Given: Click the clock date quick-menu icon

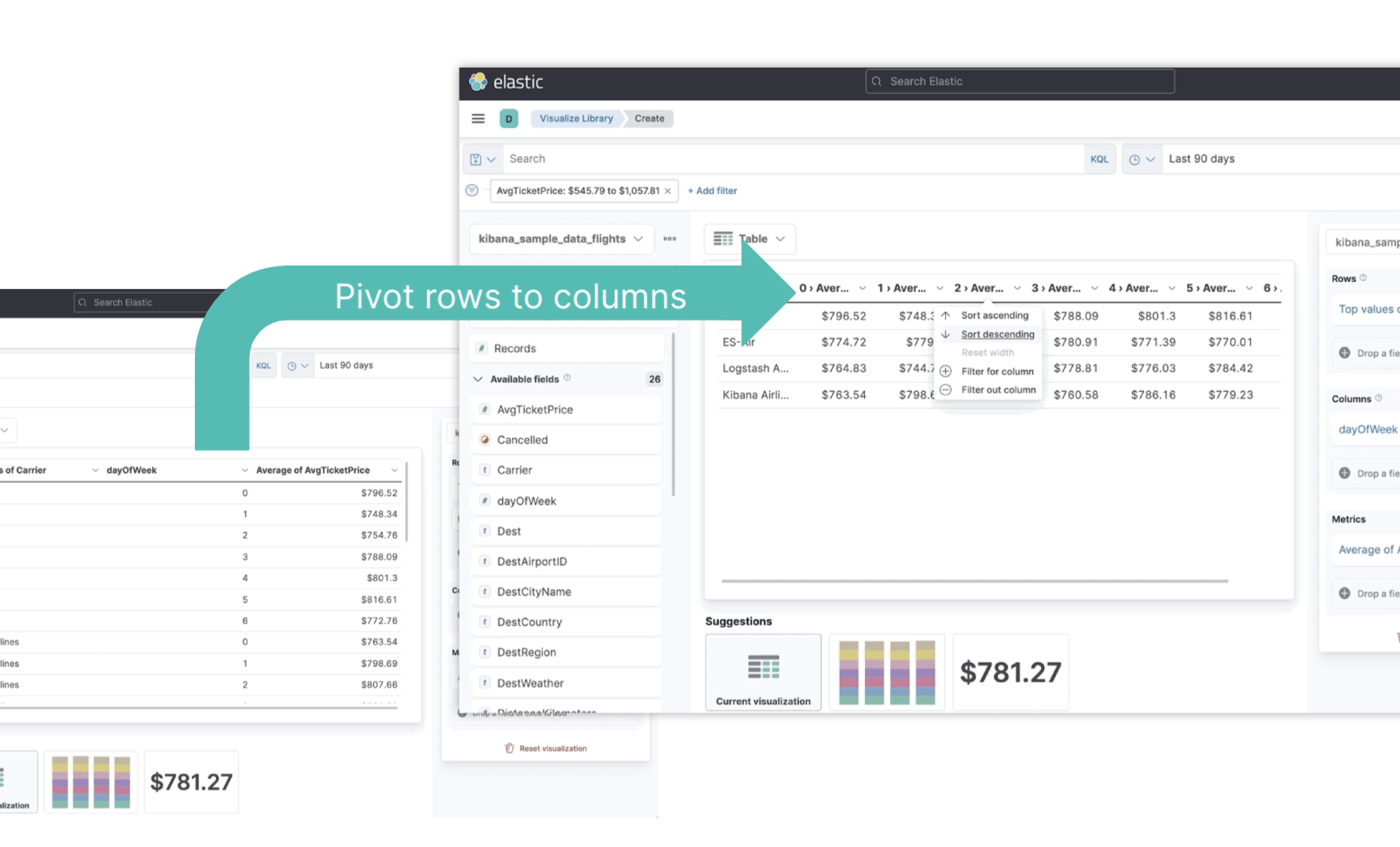Looking at the screenshot, I should [1142, 159].
